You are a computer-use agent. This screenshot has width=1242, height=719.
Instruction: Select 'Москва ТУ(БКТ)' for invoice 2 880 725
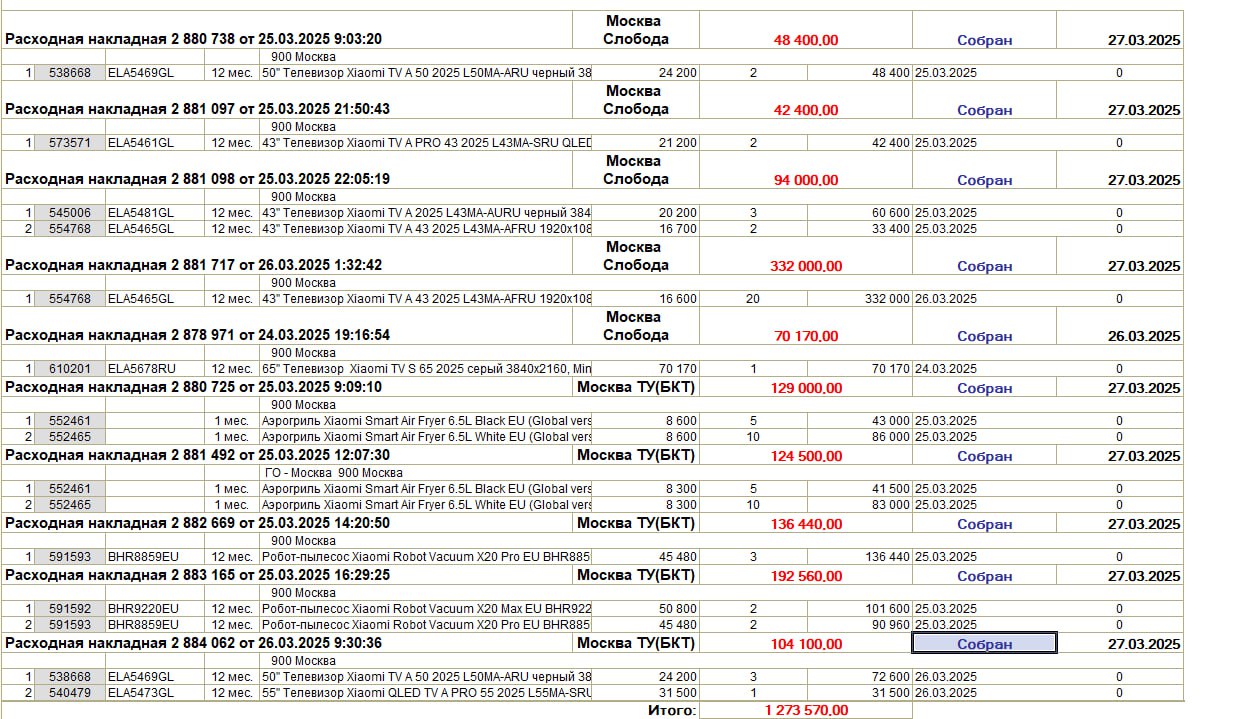(x=636, y=387)
